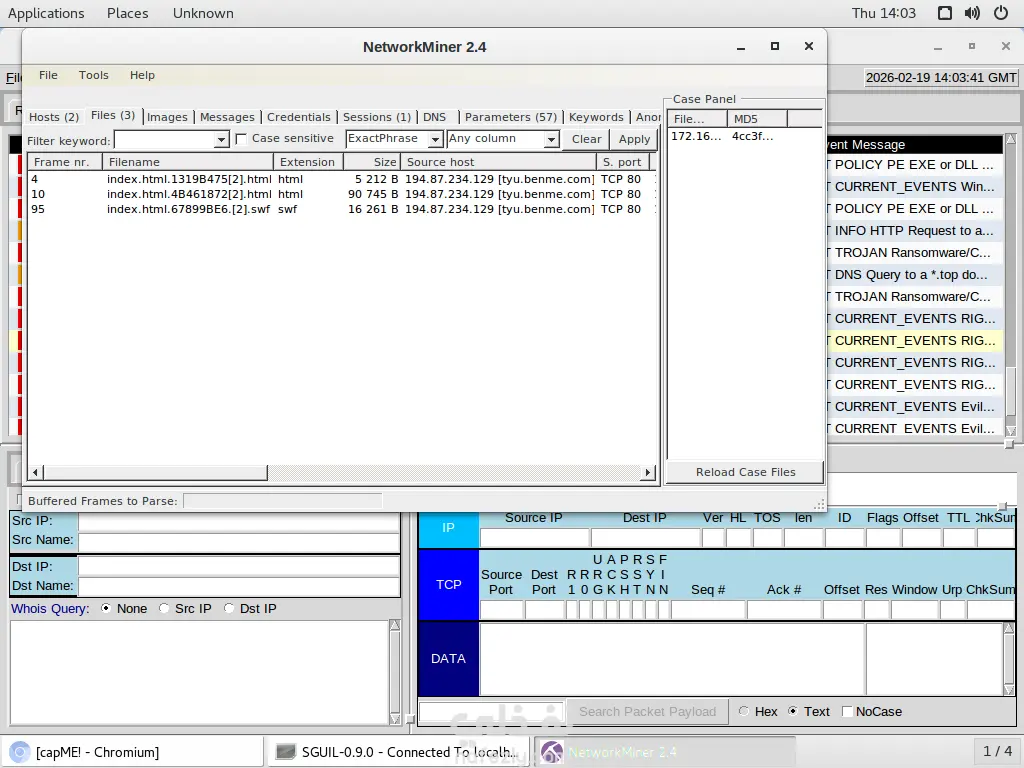Enable the Case sensitive checkbox
1024x768 pixels.
click(241, 139)
